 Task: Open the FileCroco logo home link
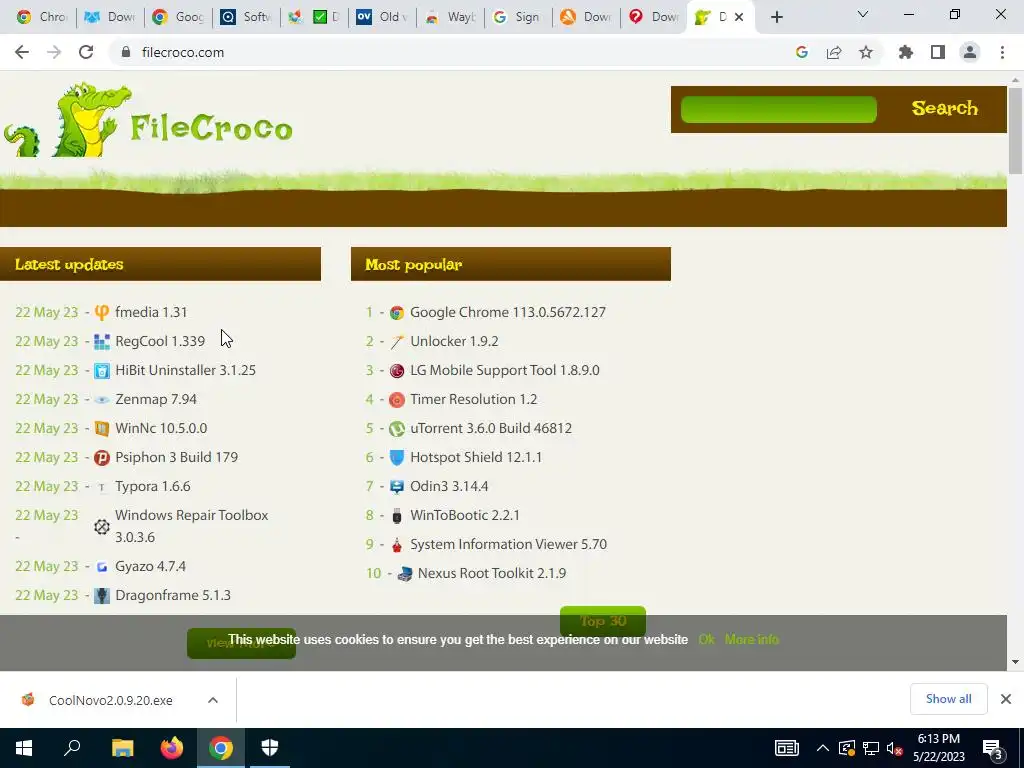point(148,121)
